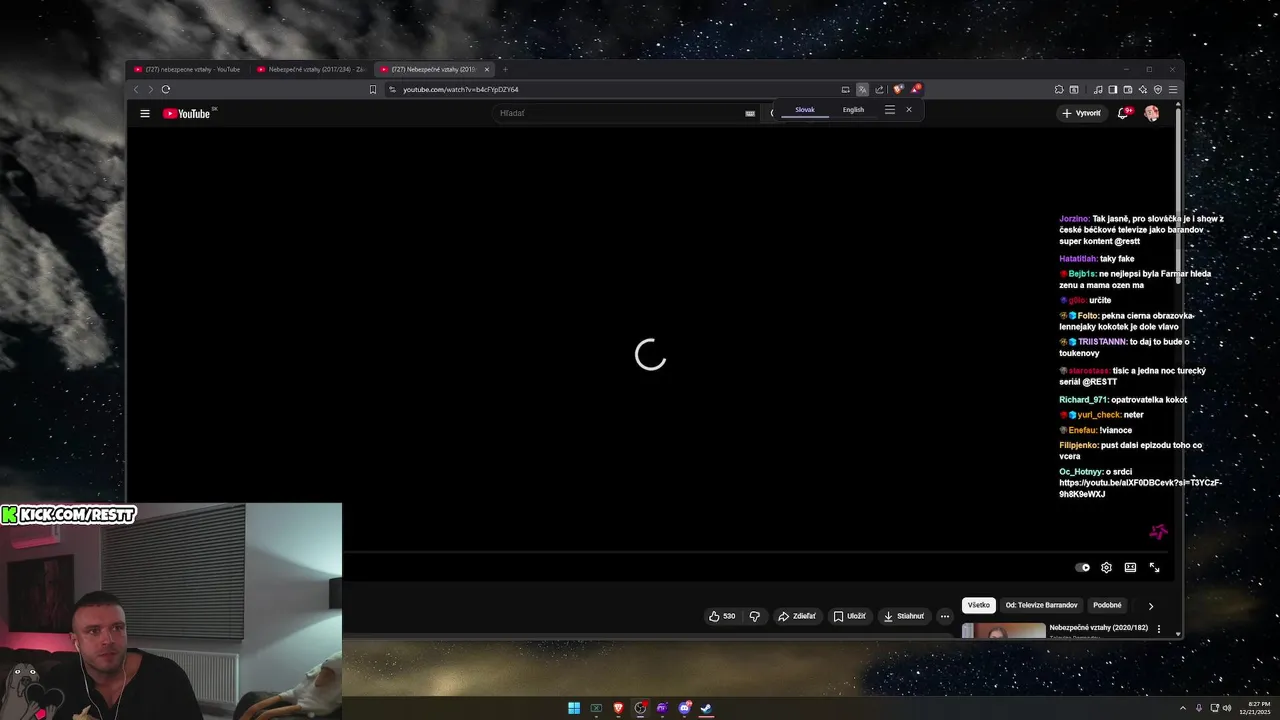This screenshot has width=1280, height=720.
Task: Select the Slovak tab in the translate bar
Action: click(805, 110)
